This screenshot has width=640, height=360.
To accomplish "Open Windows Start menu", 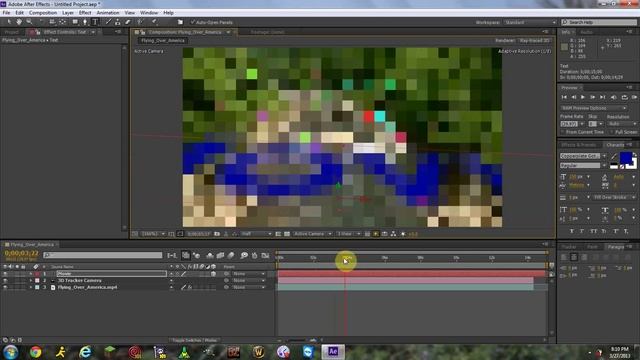I will [11, 351].
